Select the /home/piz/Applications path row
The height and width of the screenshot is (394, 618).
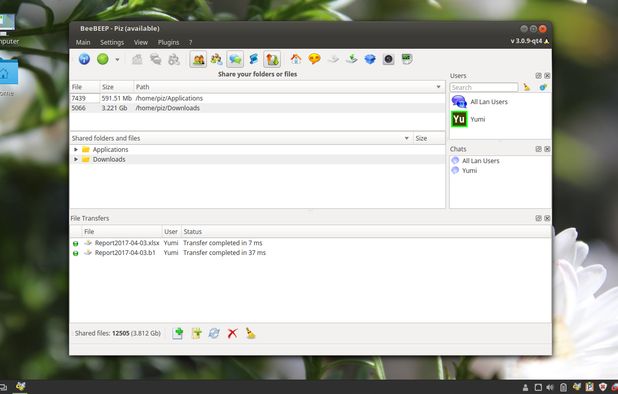coord(257,98)
